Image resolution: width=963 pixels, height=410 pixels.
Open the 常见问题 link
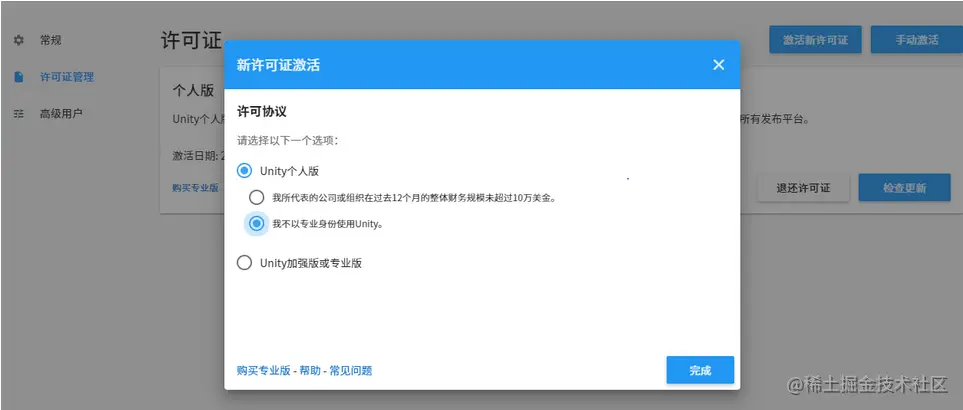pyautogui.click(x=351, y=371)
